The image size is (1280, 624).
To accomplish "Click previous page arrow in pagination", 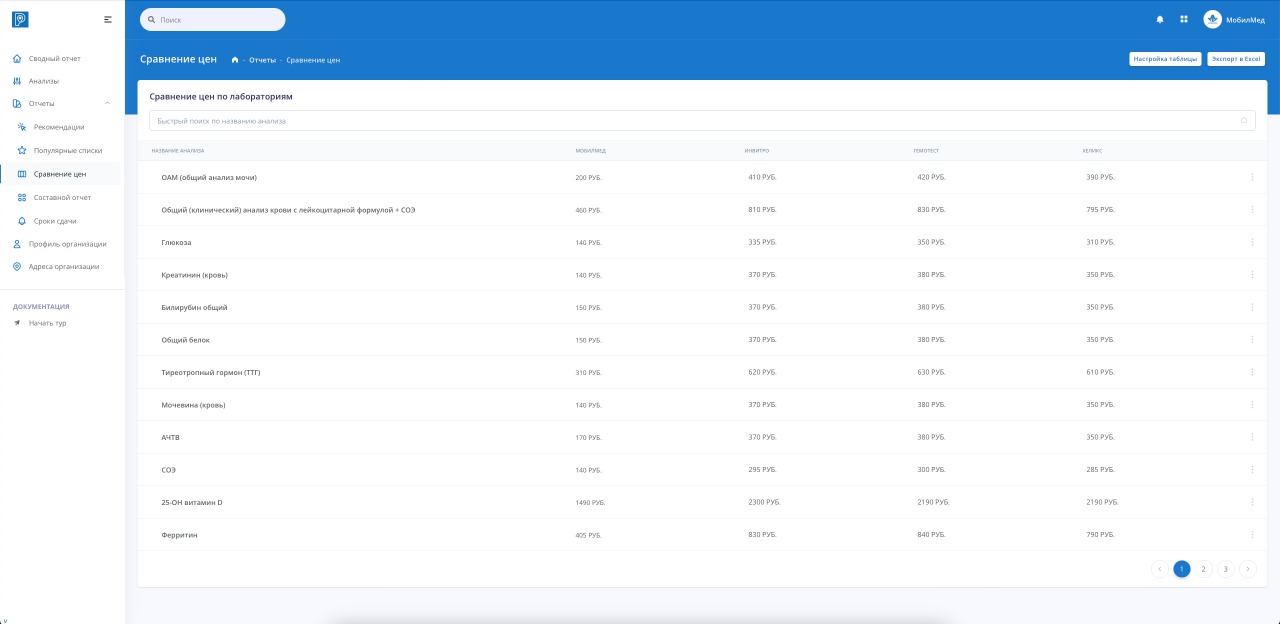I will pyautogui.click(x=1160, y=569).
